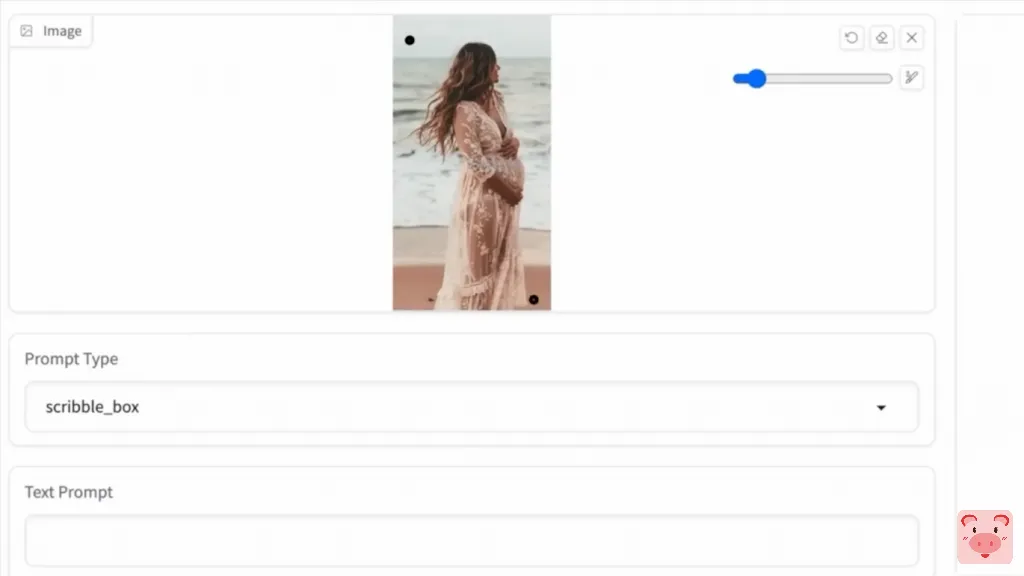Screen dimensions: 1024x576
Task: Undo the last scribble stroke
Action: [851, 38]
